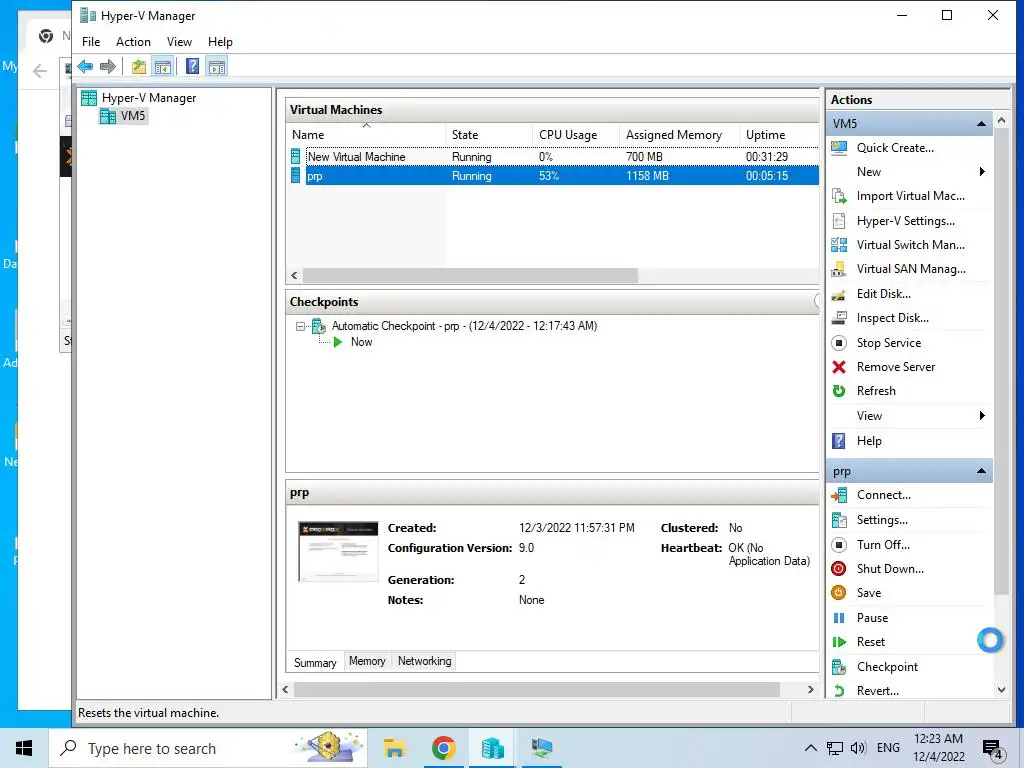This screenshot has height=768, width=1024.
Task: Click Connect icon for prp
Action: point(839,496)
